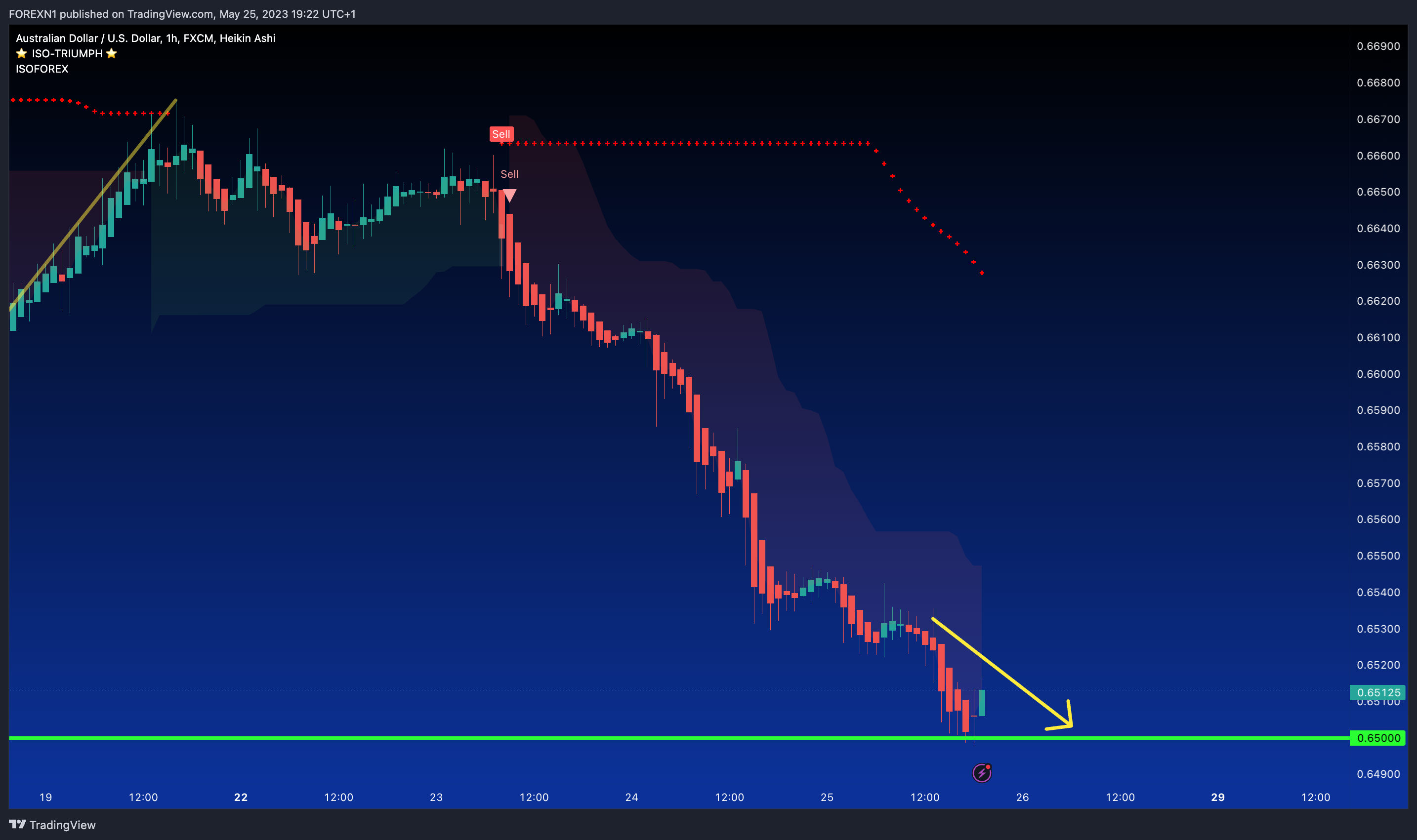Click the ISOFOREX indicator label
Screen dimensions: 1417x840
coord(42,69)
